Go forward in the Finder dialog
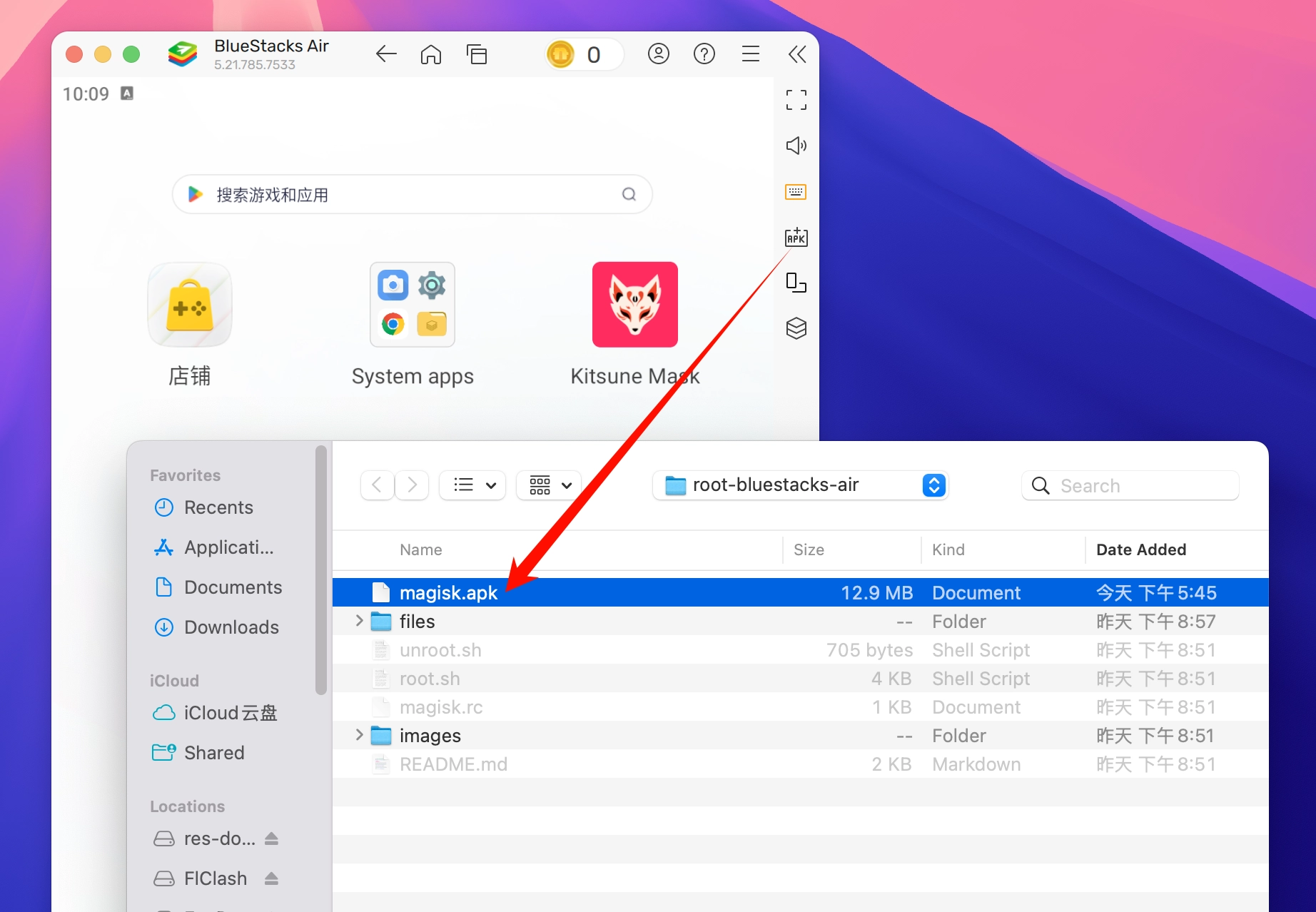The width and height of the screenshot is (1316, 912). coord(412,485)
